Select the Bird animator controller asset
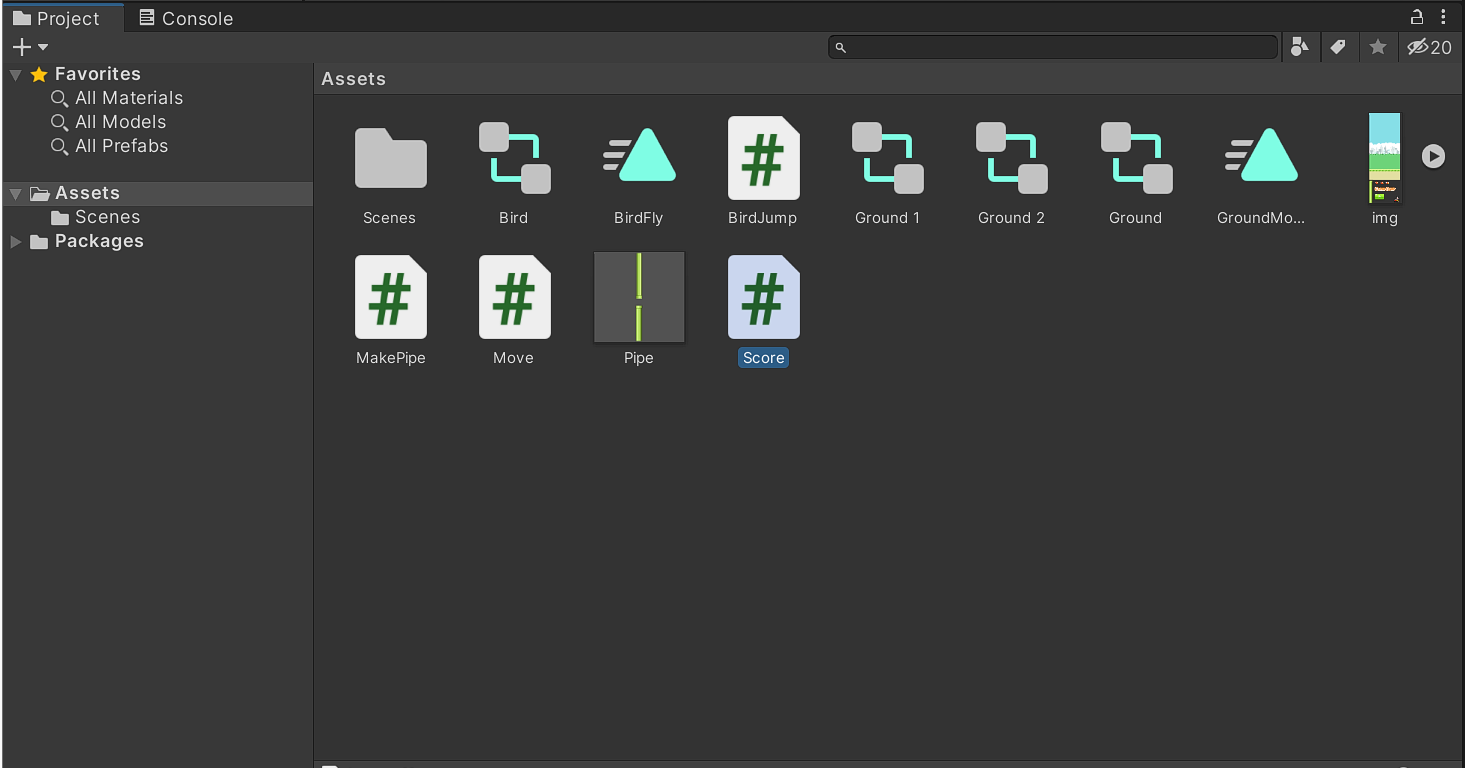Screen dimensions: 1465x768 click(514, 158)
